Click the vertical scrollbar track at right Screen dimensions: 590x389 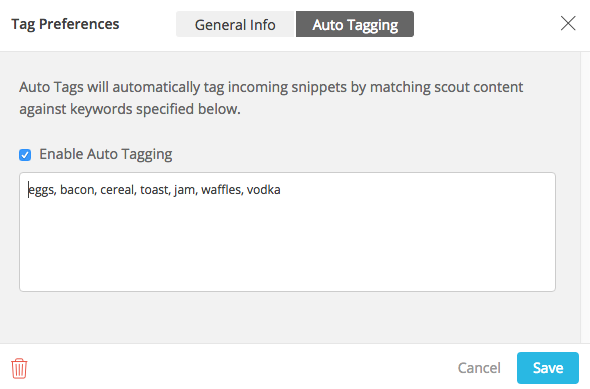pyautogui.click(x=585, y=198)
